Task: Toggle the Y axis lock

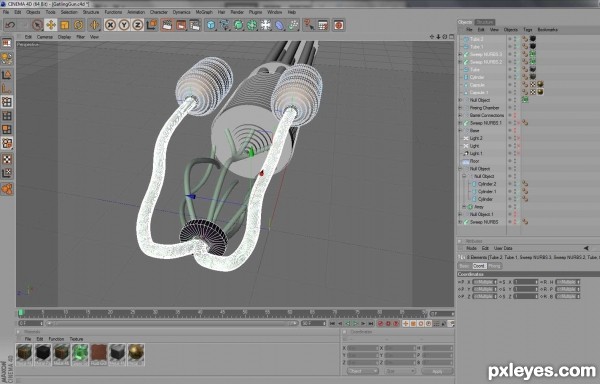Action: [x=124, y=25]
